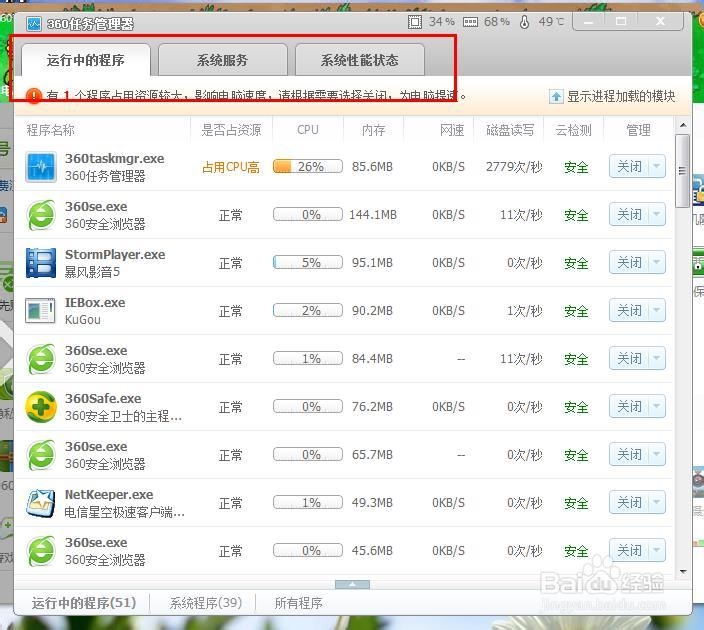
Task: Switch to the 运行中的程序 top tab
Action: click(x=85, y=60)
